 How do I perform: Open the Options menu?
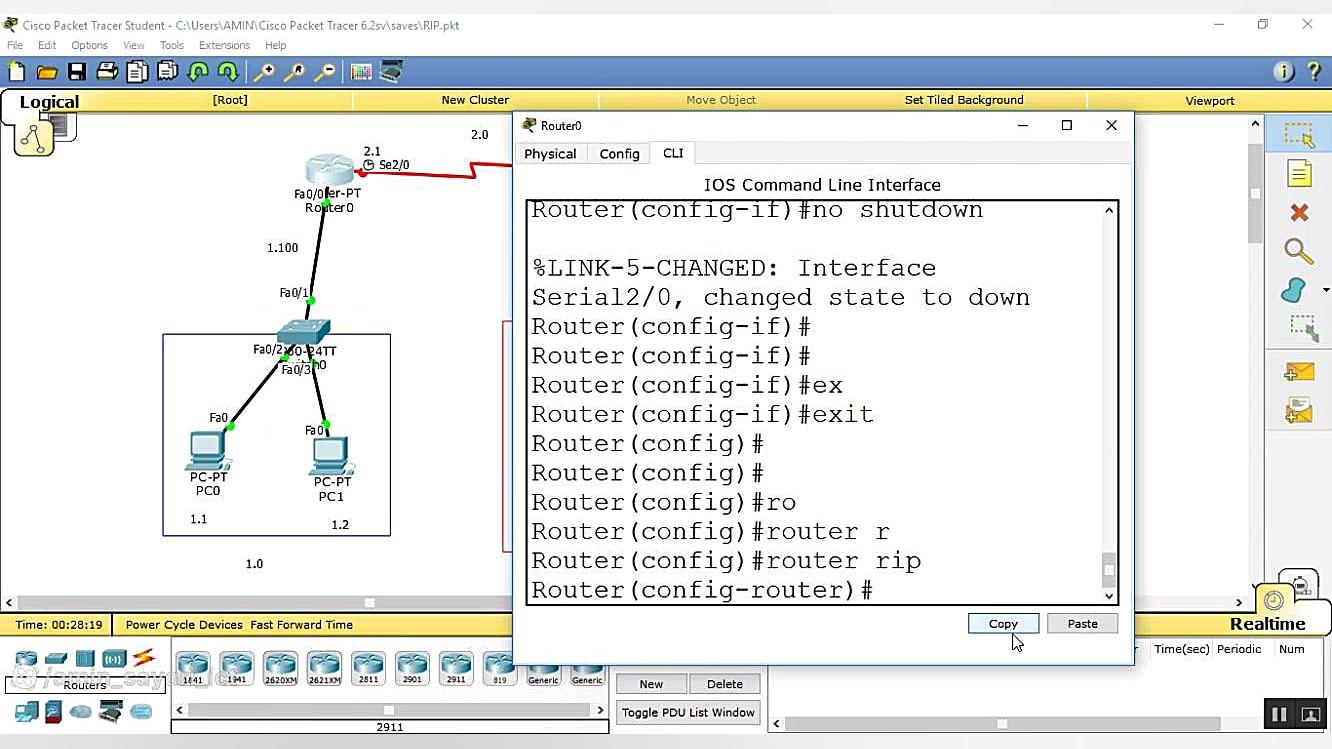pos(89,45)
